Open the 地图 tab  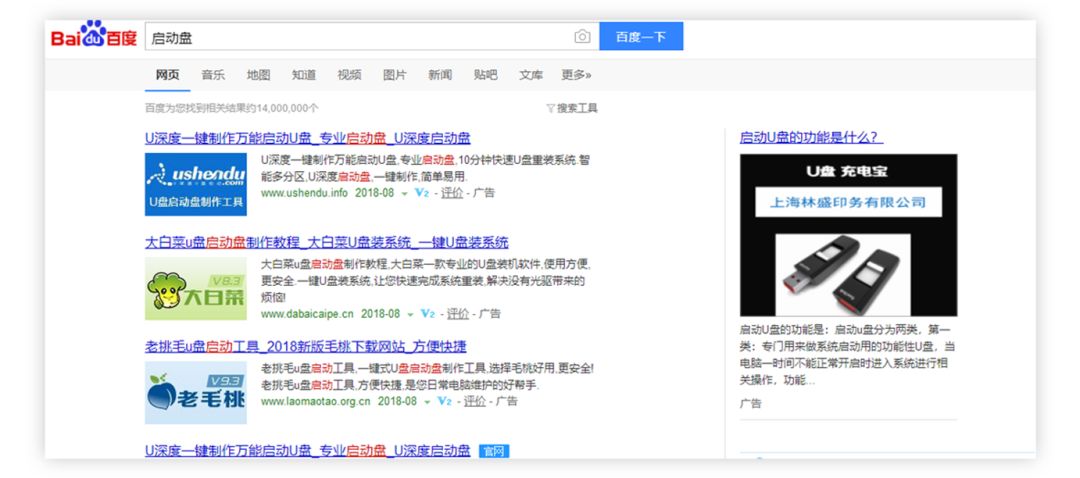pos(258,75)
